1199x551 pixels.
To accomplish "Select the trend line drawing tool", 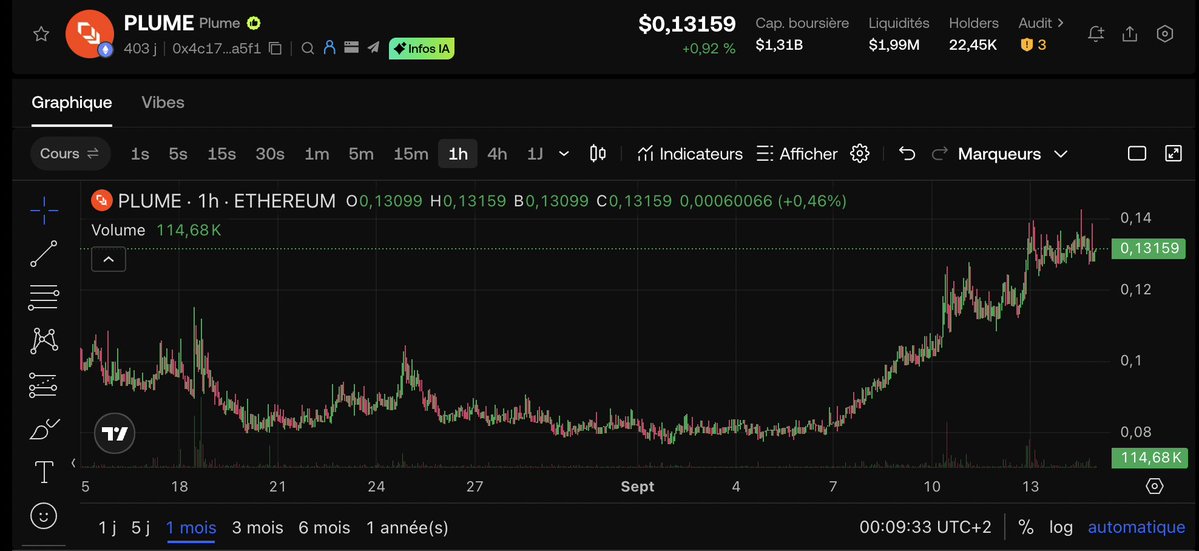I will (44, 254).
